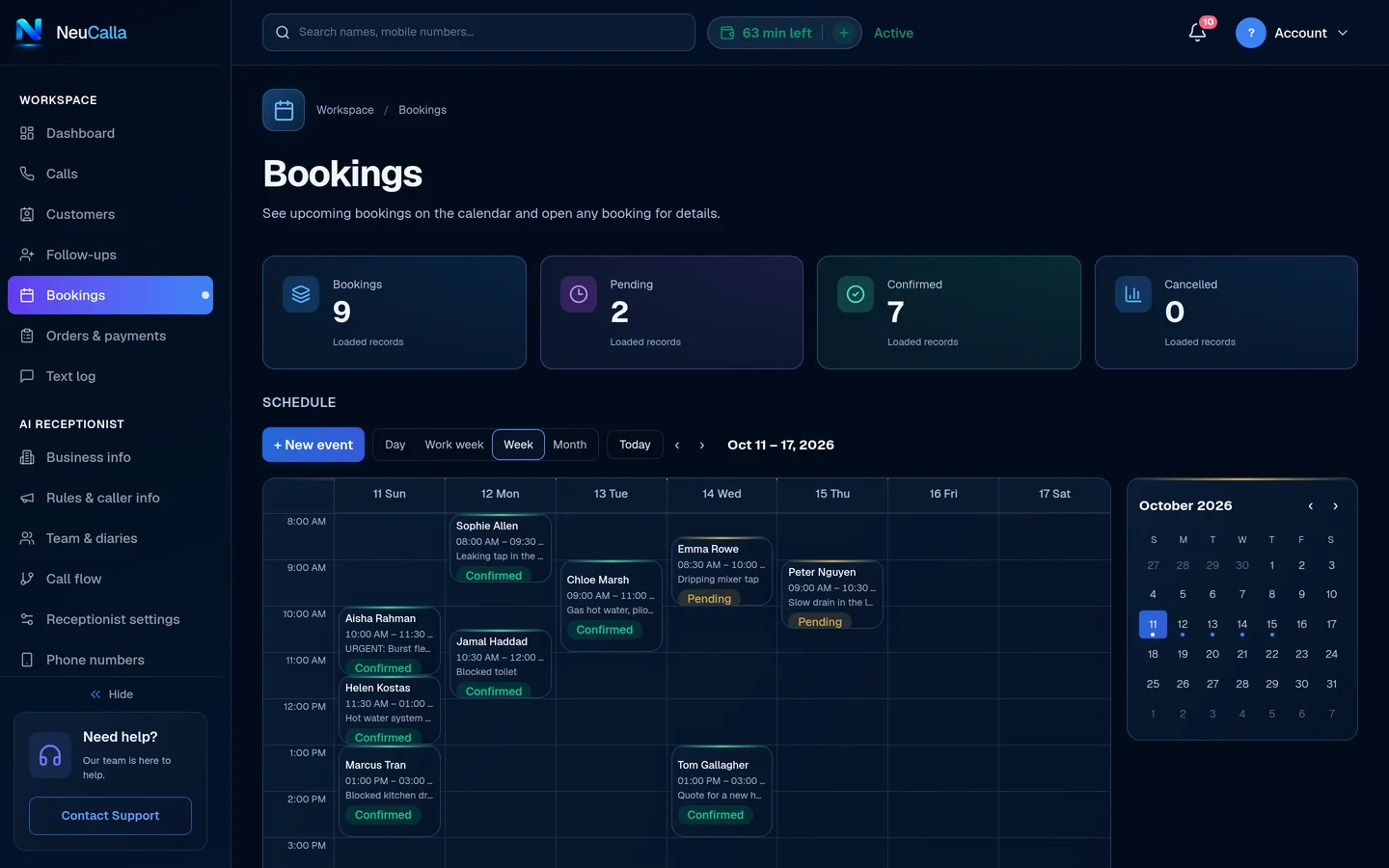Click the plus icon beside minutes left

click(x=844, y=33)
